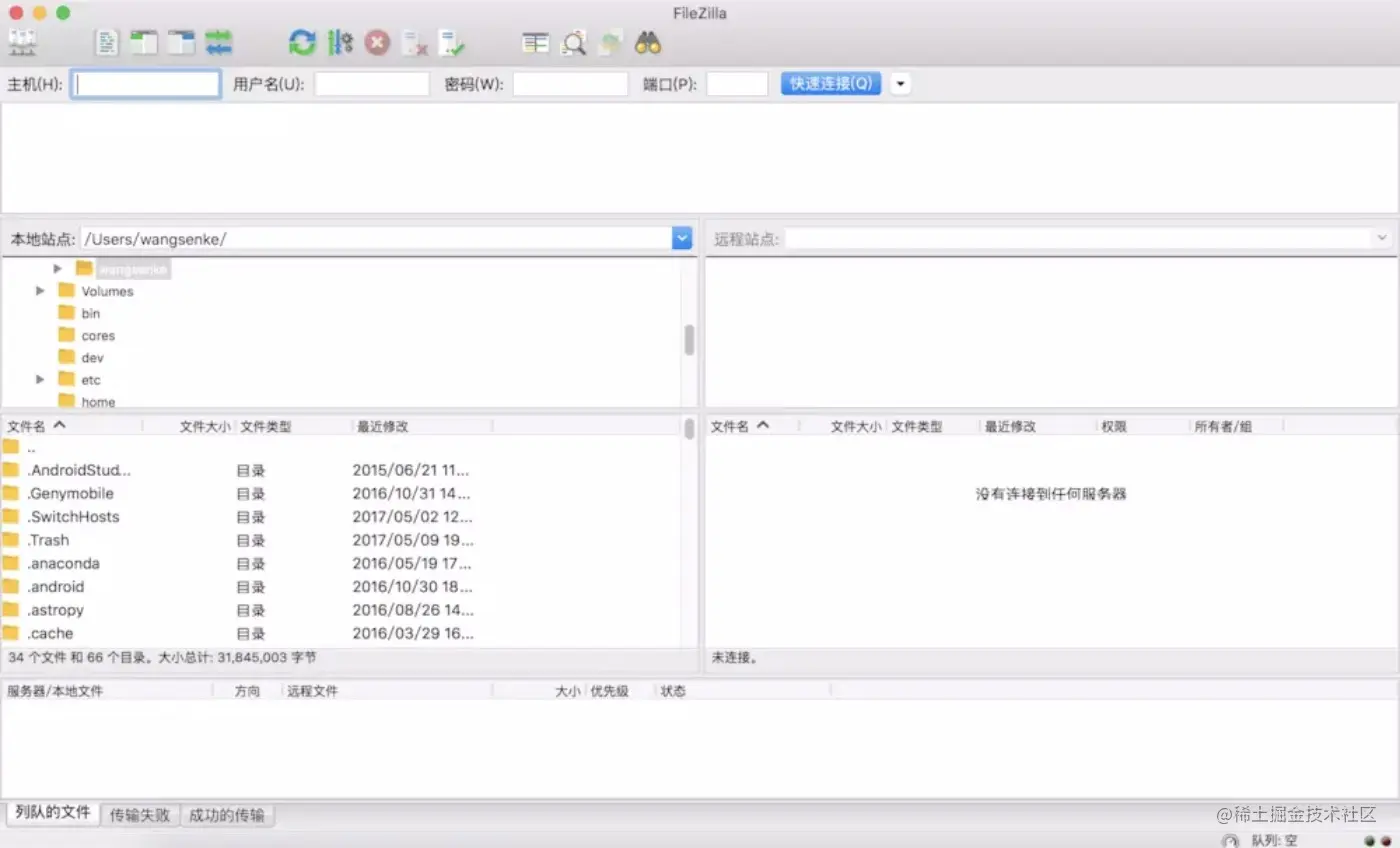
Task: Click the 主机(H) host input field
Action: 146,84
